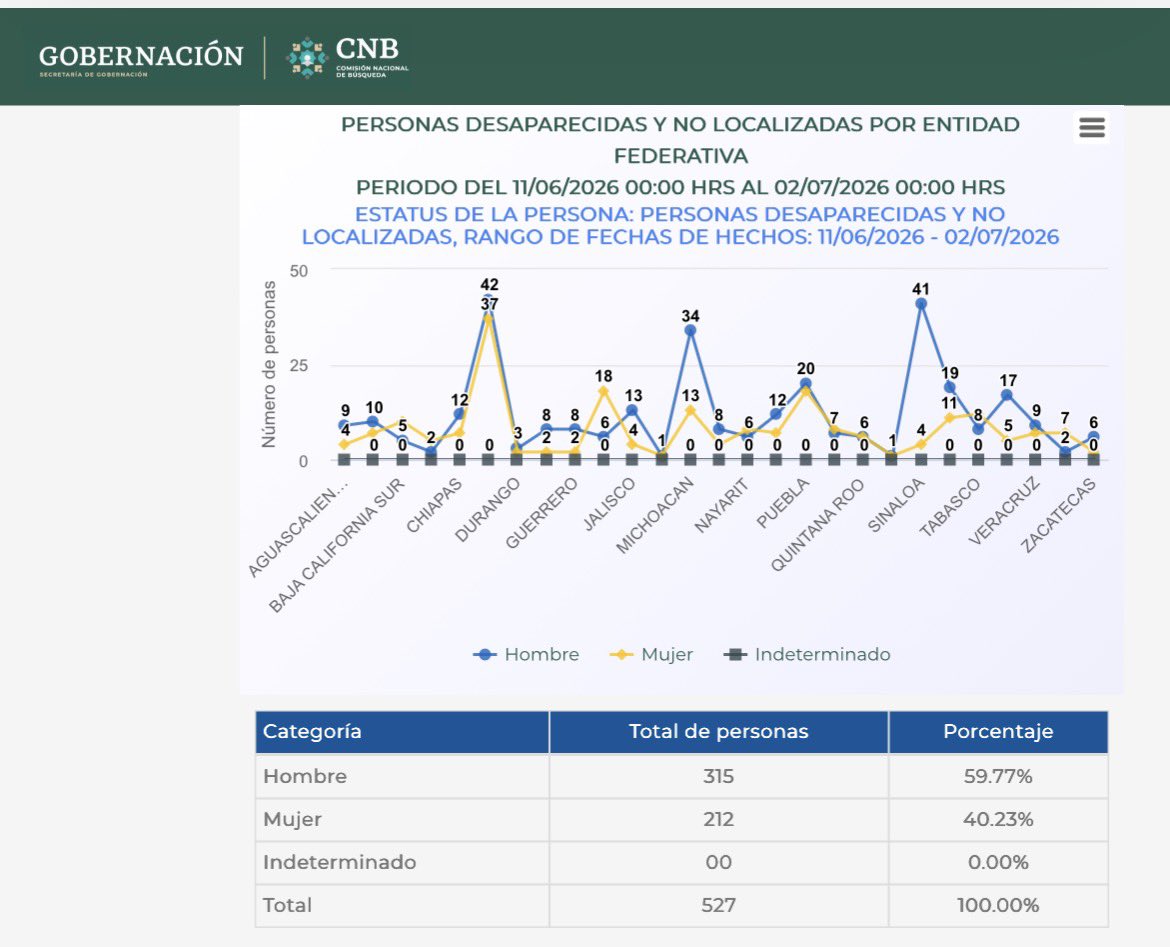Image resolution: width=1170 pixels, height=947 pixels.
Task: Click the blue ESTATUS DE LA PERSONA subtitle
Action: 681,225
